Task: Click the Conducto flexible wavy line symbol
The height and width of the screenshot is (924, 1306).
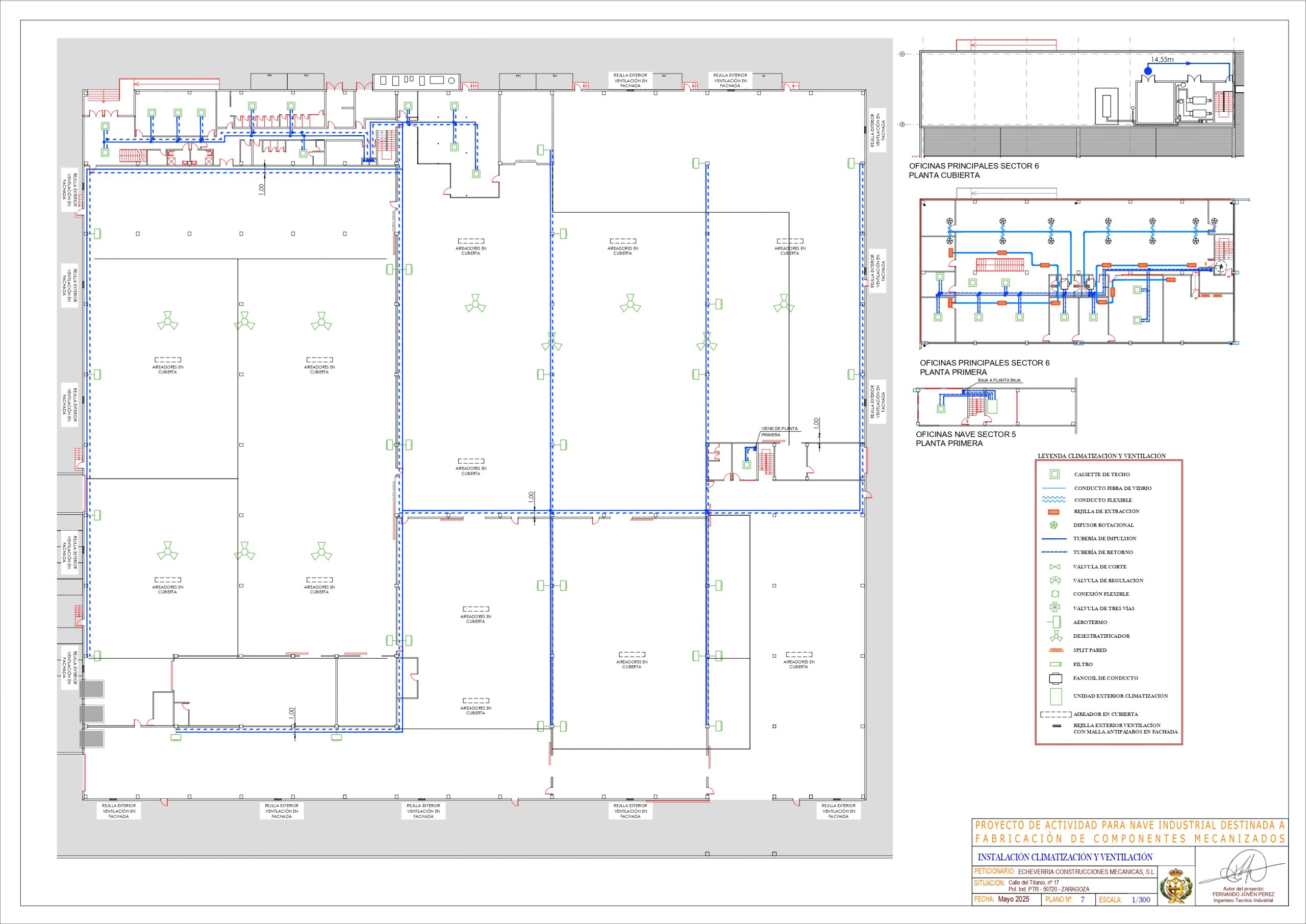Action: click(x=1053, y=500)
